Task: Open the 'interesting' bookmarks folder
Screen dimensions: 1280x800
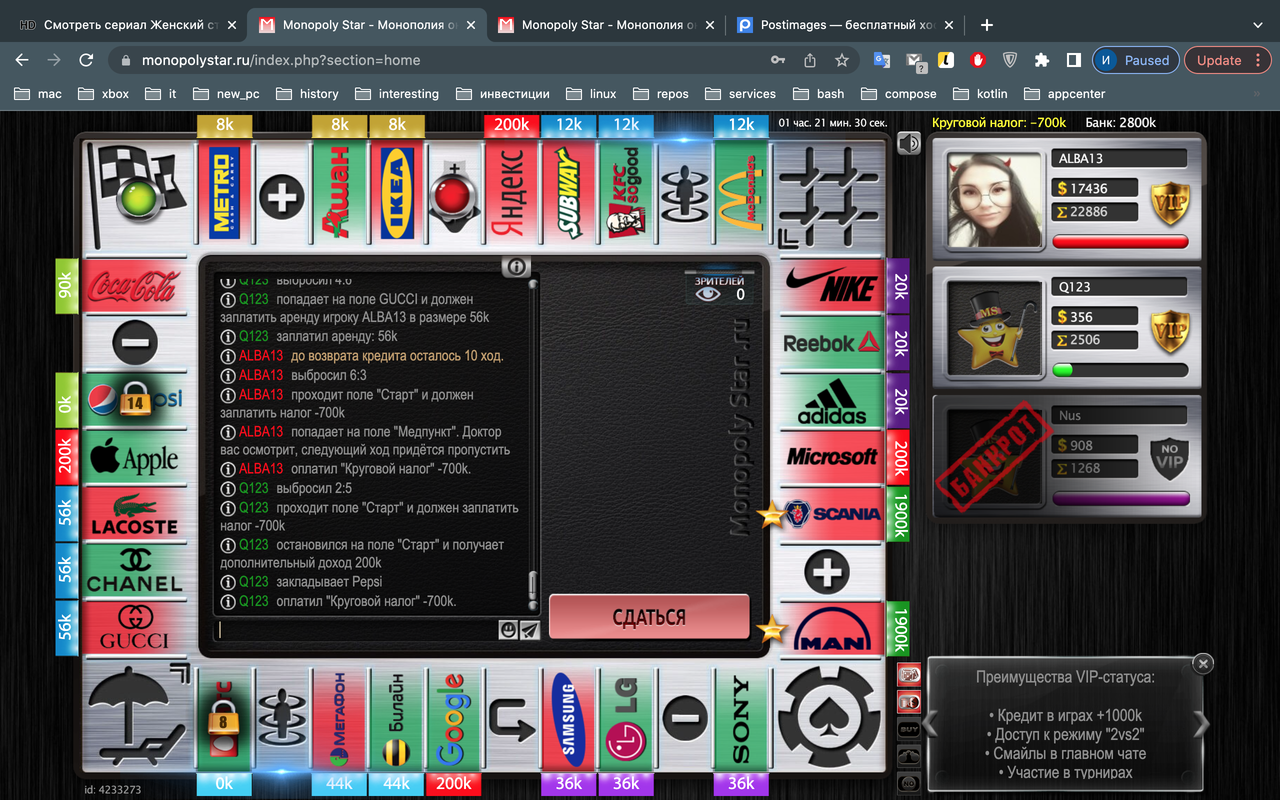Action: pyautogui.click(x=397, y=93)
